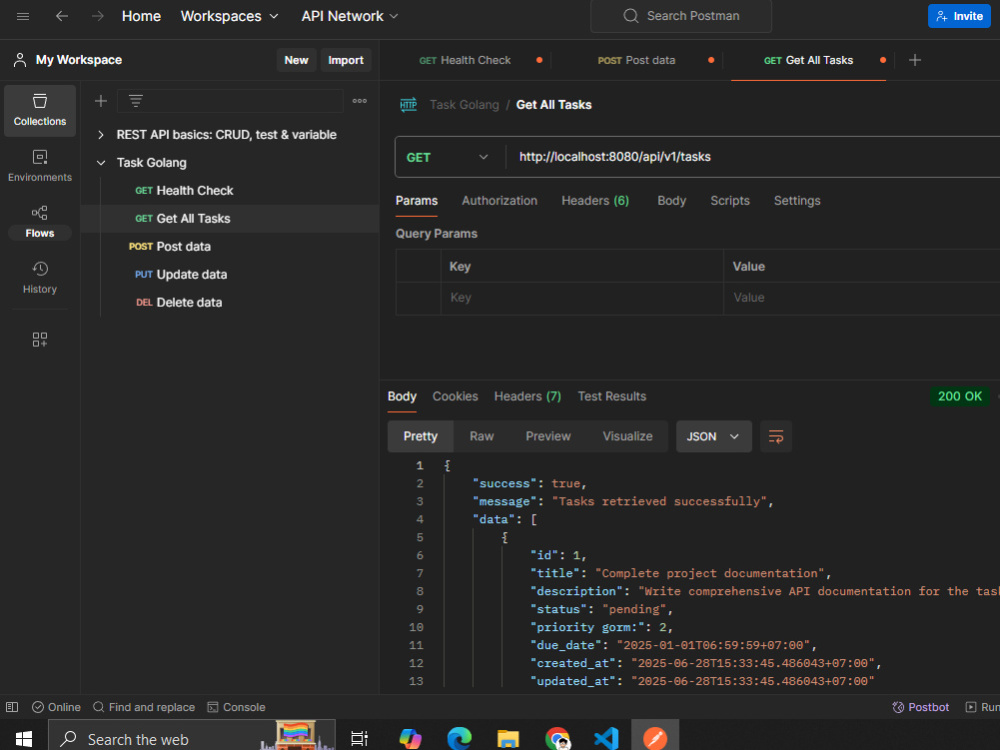Click the Search Postman field
Image resolution: width=1000 pixels, height=750 pixels.
(x=681, y=16)
